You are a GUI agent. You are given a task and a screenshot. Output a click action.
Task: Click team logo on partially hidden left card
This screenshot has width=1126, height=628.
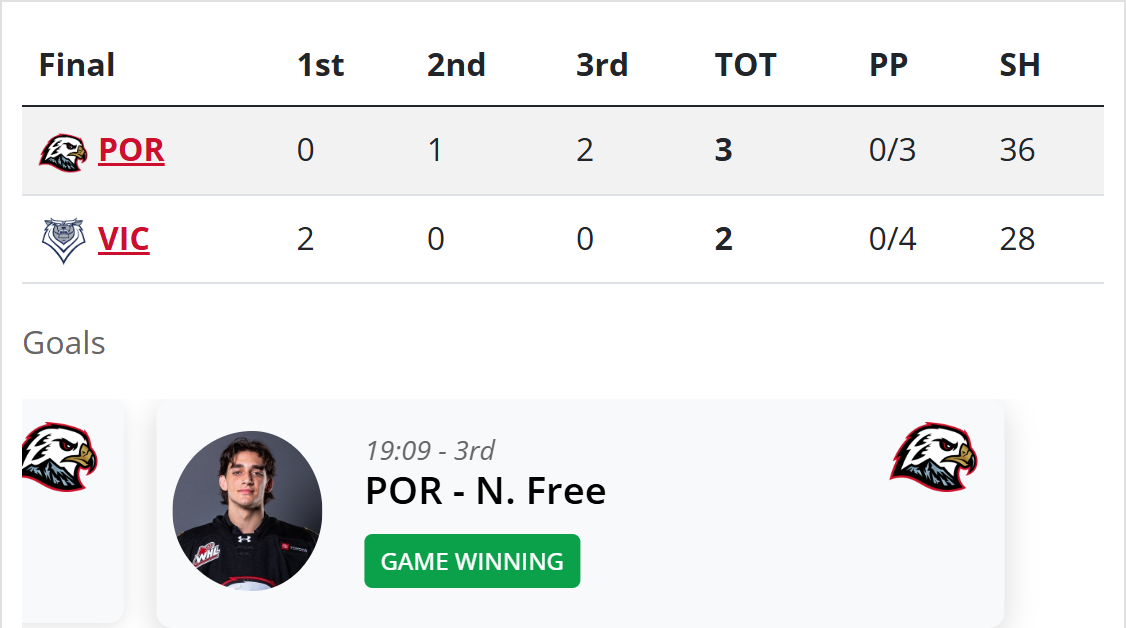point(59,457)
